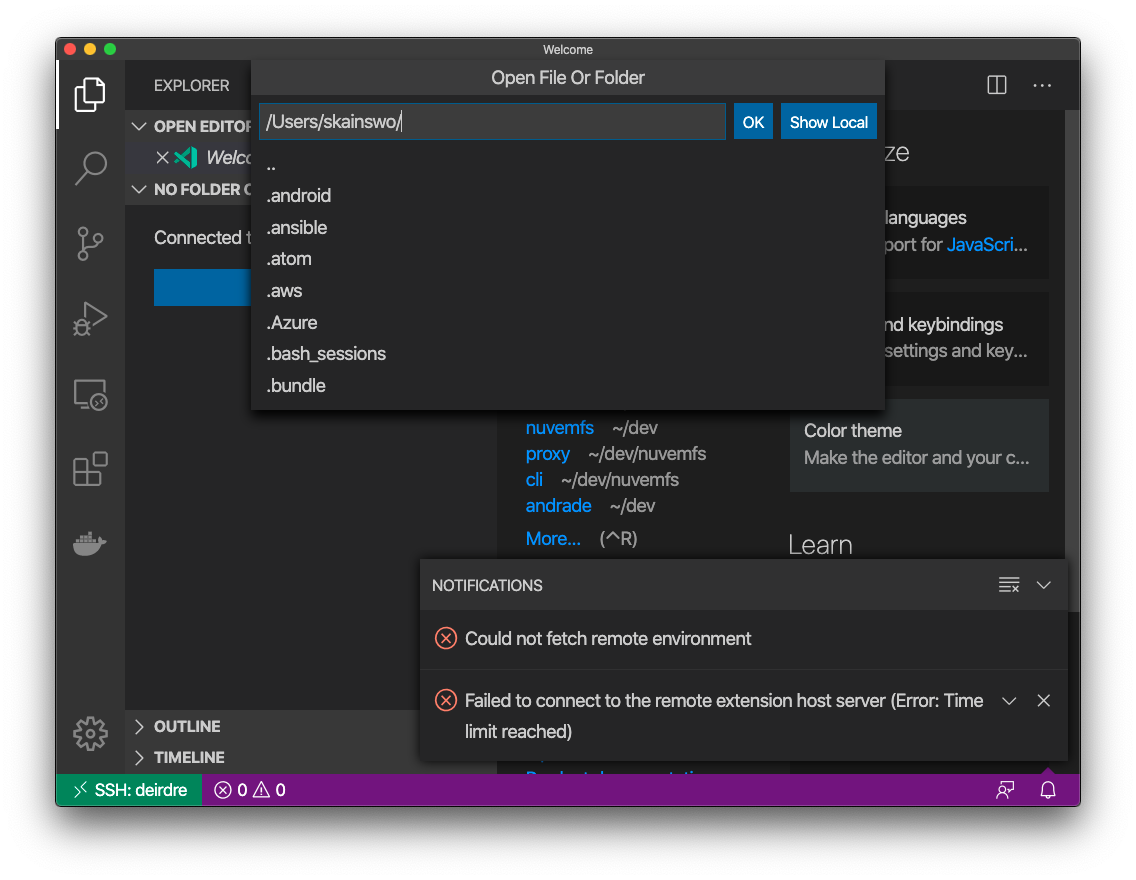Image resolution: width=1136 pixels, height=880 pixels.
Task: Open the Manage gear menu
Action: tap(90, 734)
